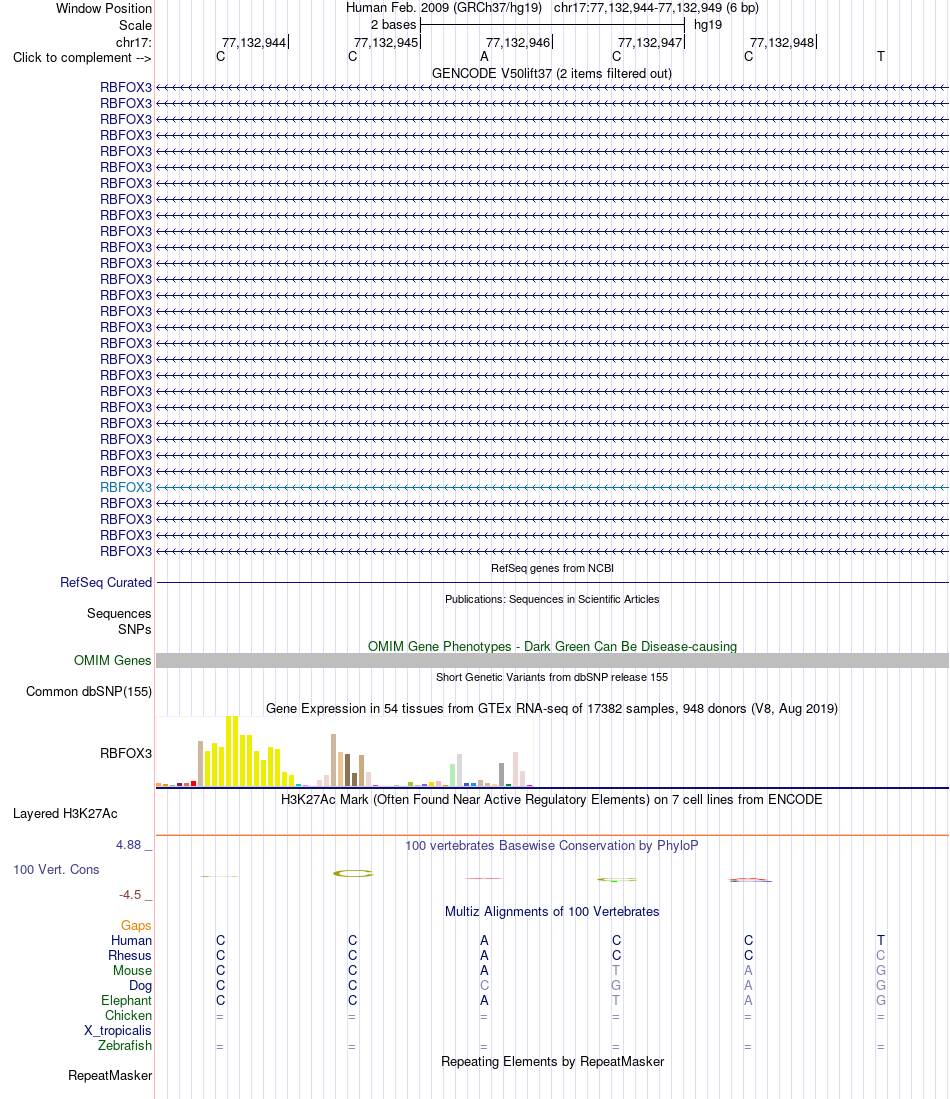
Task: Open the 'OMIM Gene Phenotypes' track title
Action: 552,646
